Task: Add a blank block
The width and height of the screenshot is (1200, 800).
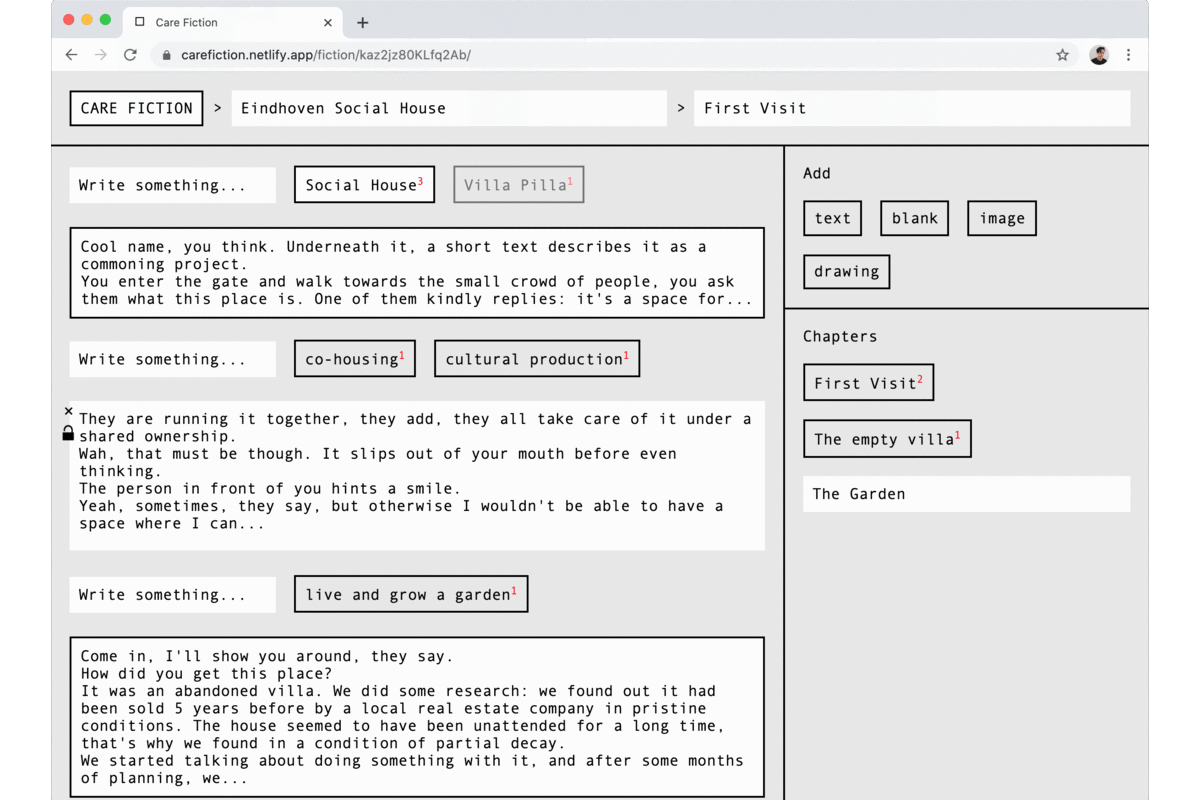Action: (x=914, y=218)
